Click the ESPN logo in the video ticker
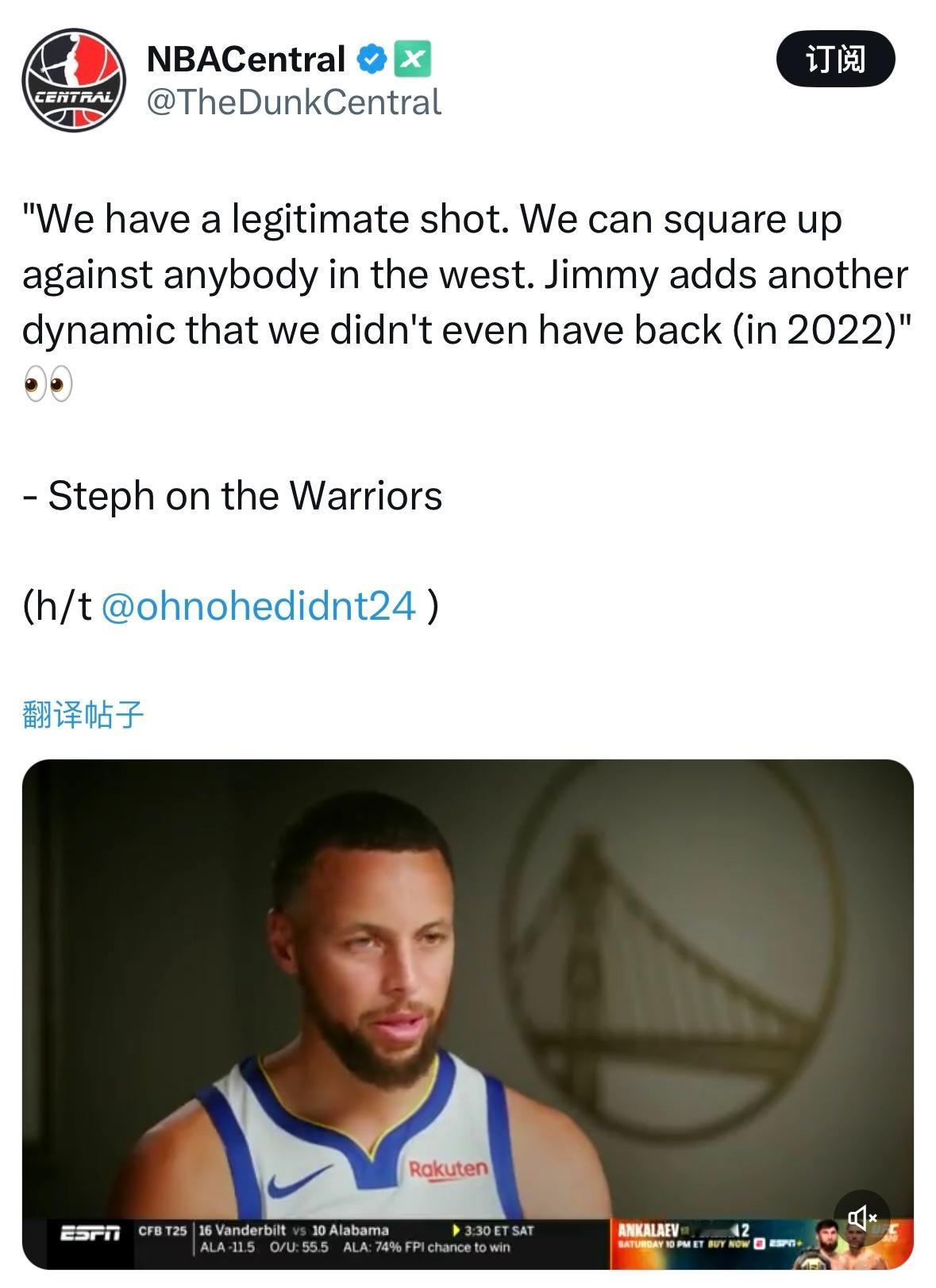The width and height of the screenshot is (936, 1288). (90, 1234)
